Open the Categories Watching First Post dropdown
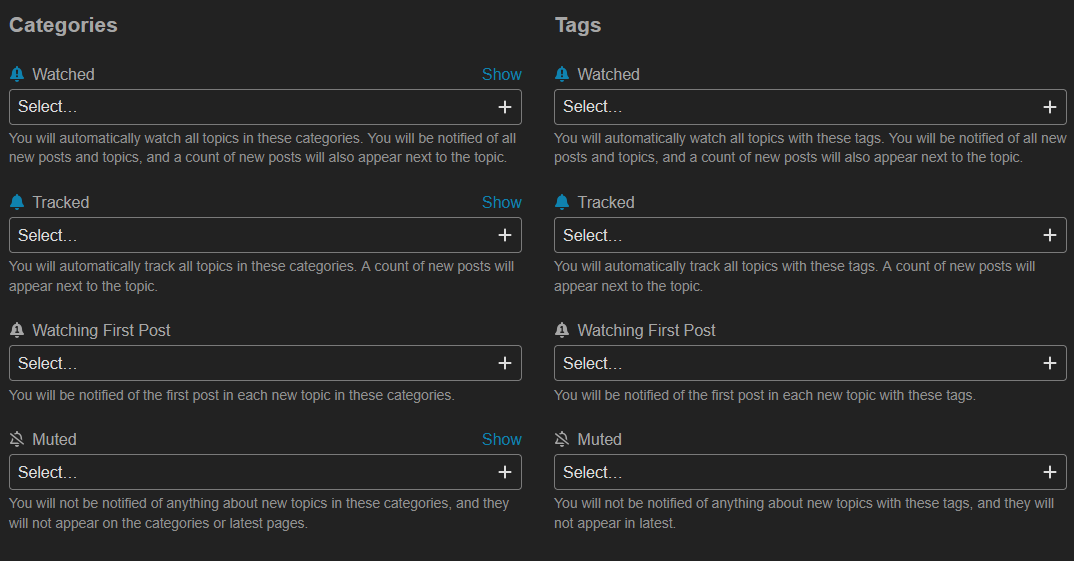The height and width of the screenshot is (561, 1074). (265, 363)
